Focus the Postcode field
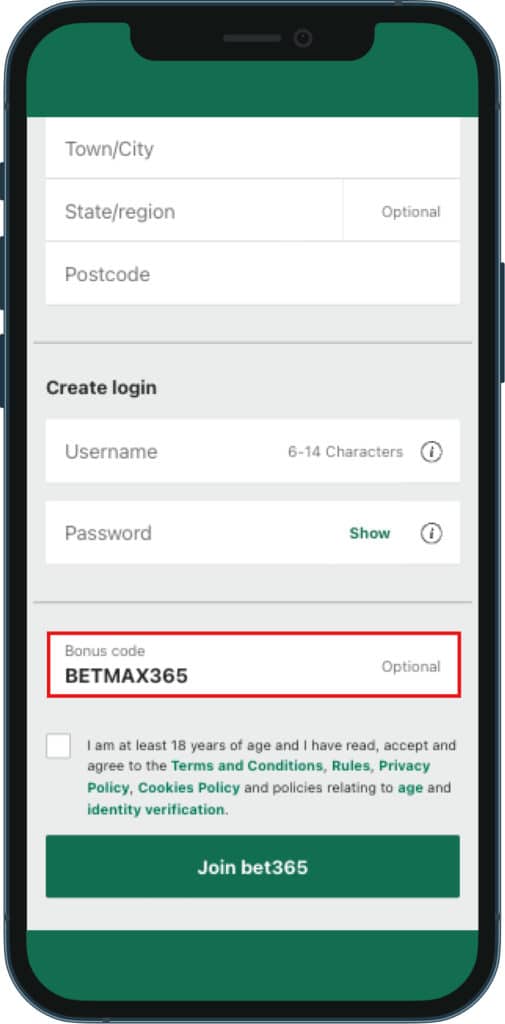The image size is (505, 1024). [x=253, y=274]
